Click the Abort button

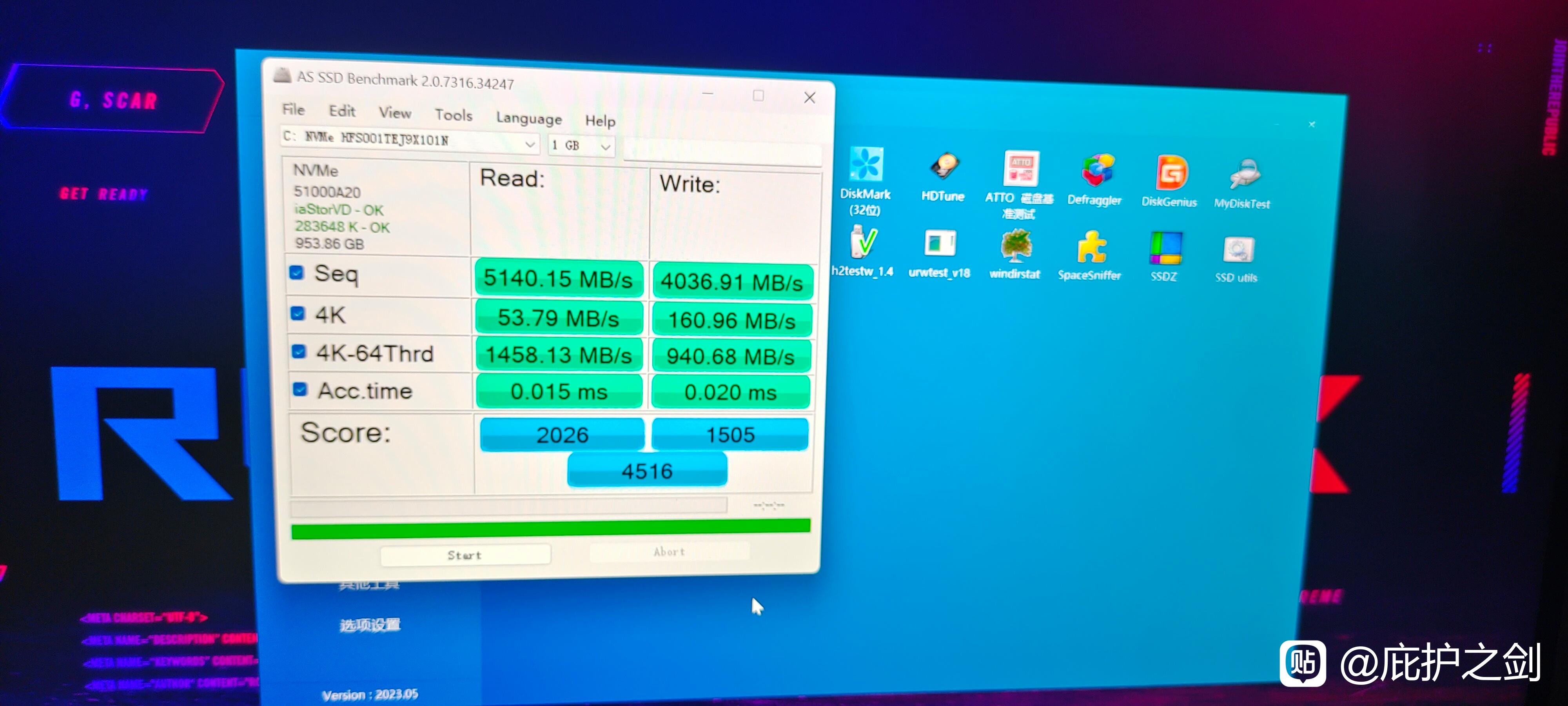click(670, 552)
